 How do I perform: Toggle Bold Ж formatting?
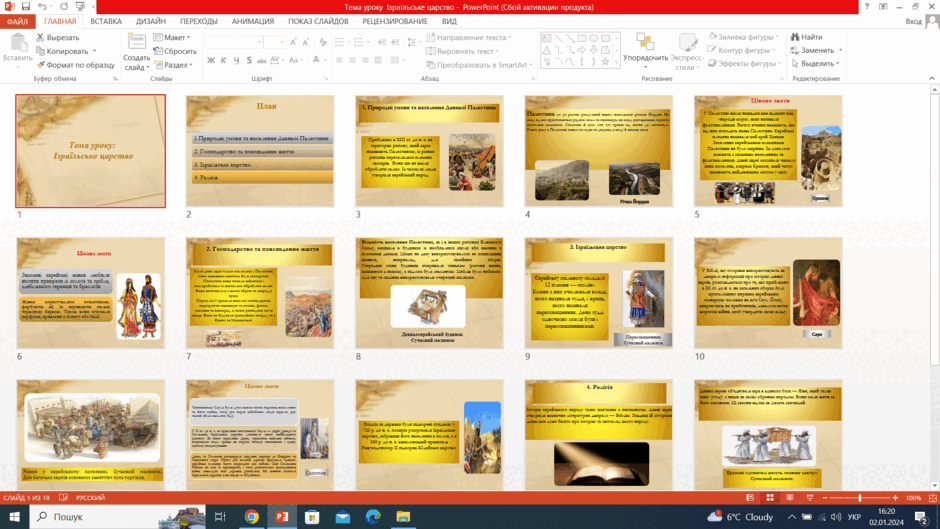[x=210, y=60]
